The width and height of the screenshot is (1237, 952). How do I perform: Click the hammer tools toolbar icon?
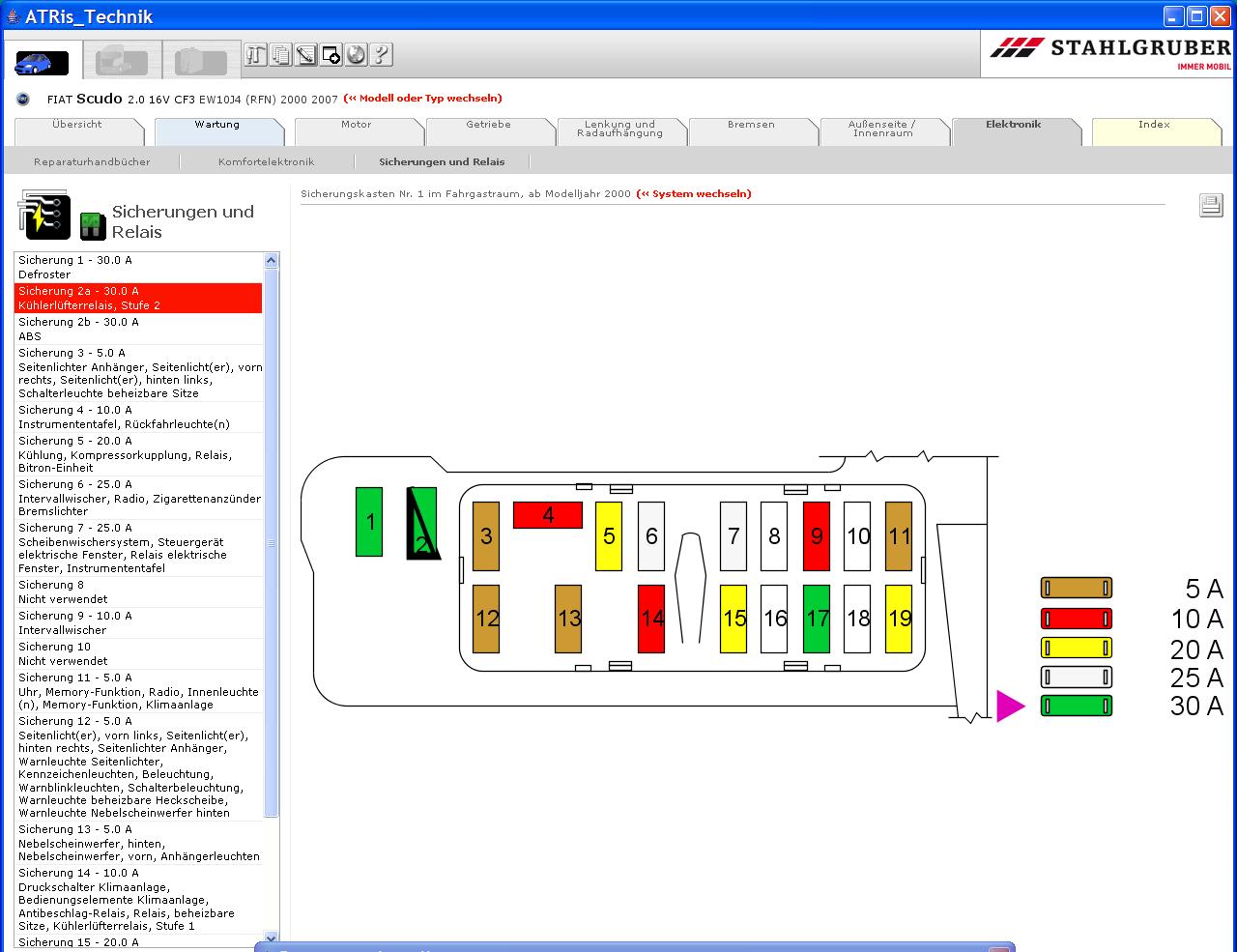click(x=256, y=55)
